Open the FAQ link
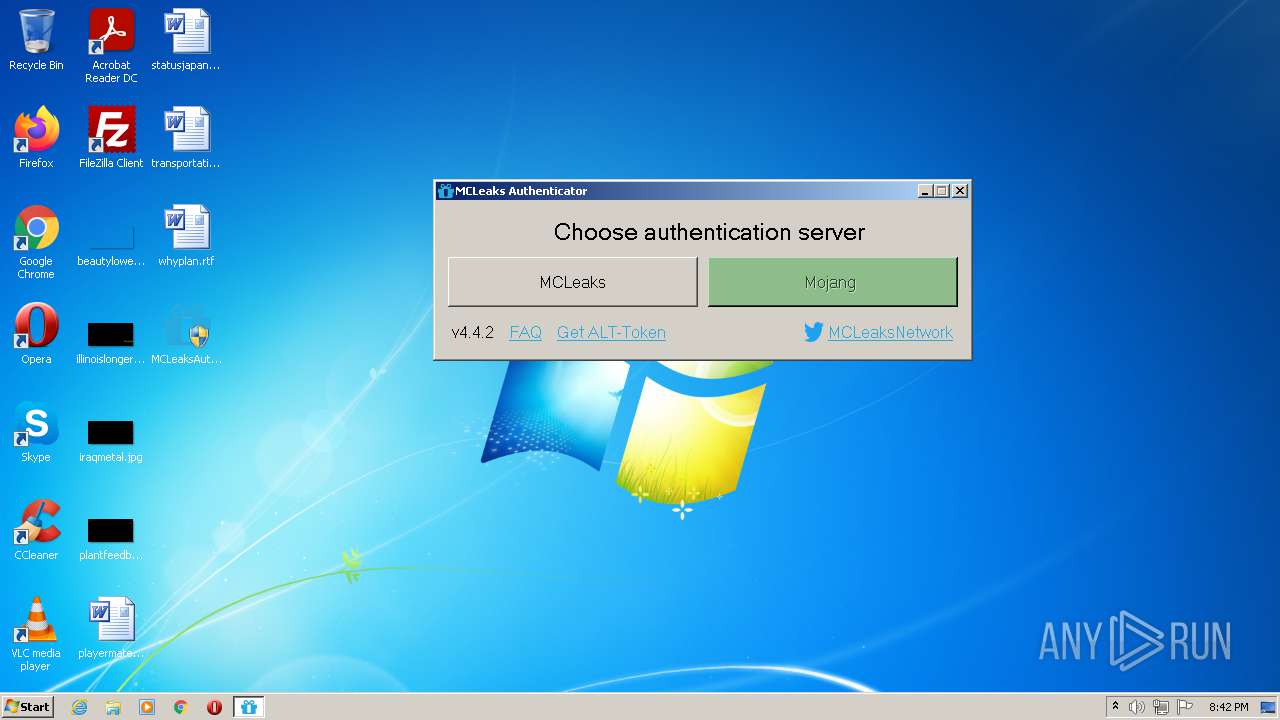 point(525,333)
